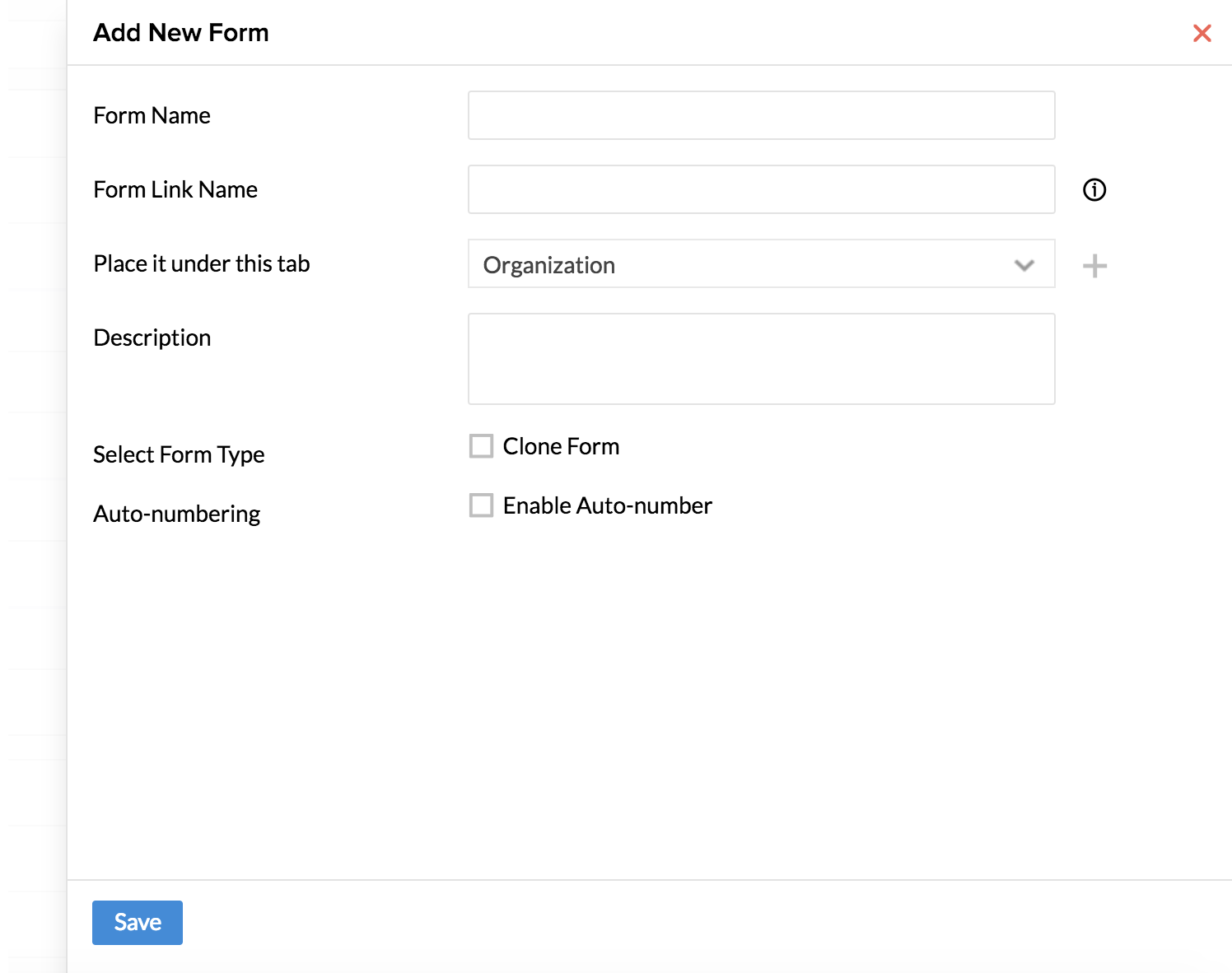Click the "Form Link Name" field label
Screen dimensions: 1232x973
coord(175,189)
